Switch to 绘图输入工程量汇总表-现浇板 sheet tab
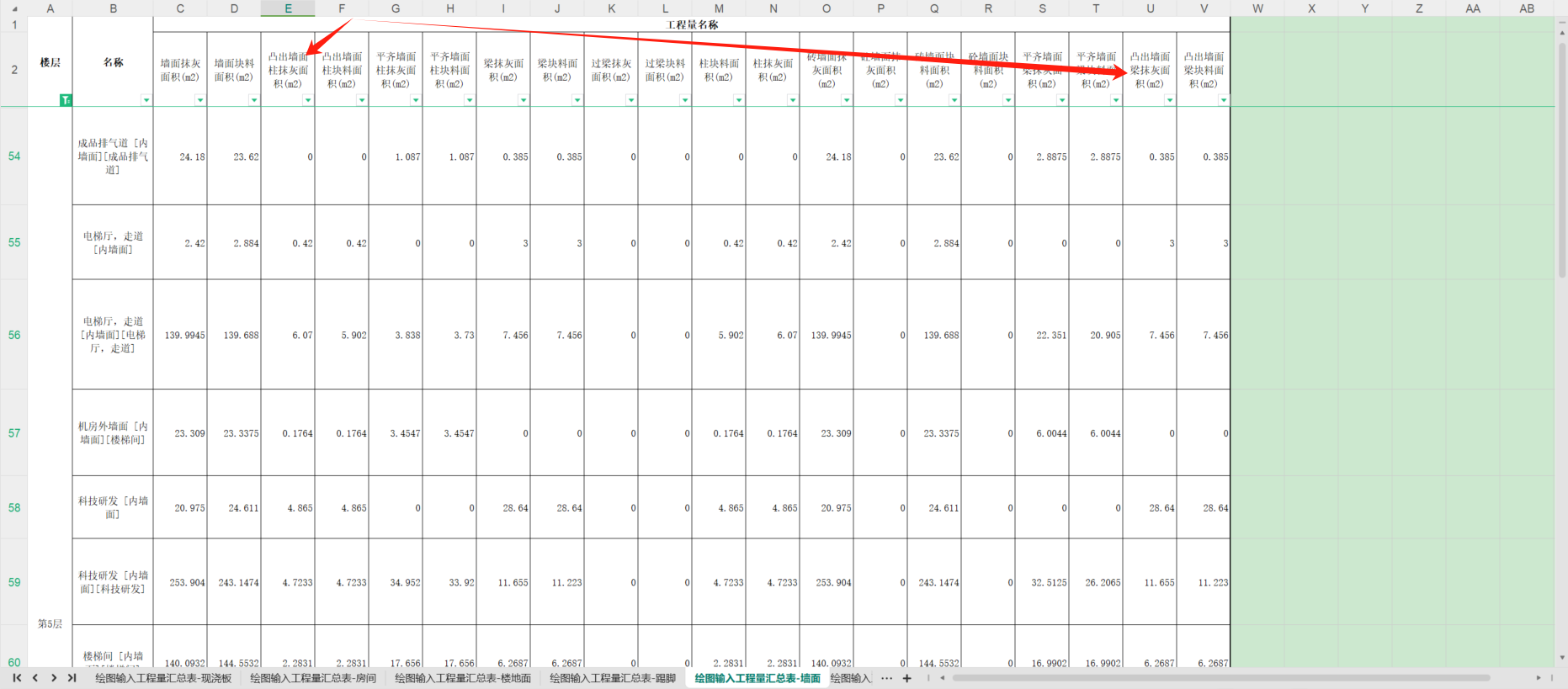1568x689 pixels. coord(163,678)
